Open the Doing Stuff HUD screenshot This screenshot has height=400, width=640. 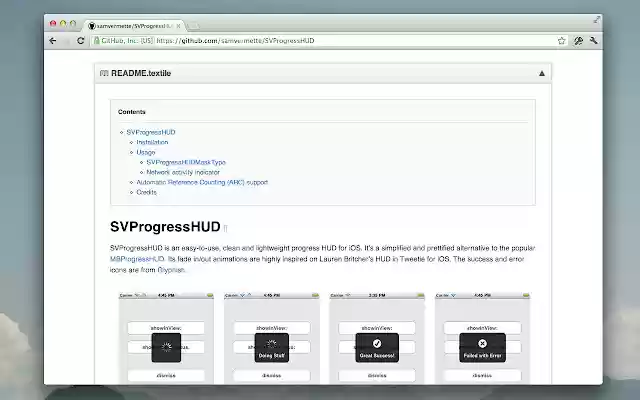click(272, 338)
